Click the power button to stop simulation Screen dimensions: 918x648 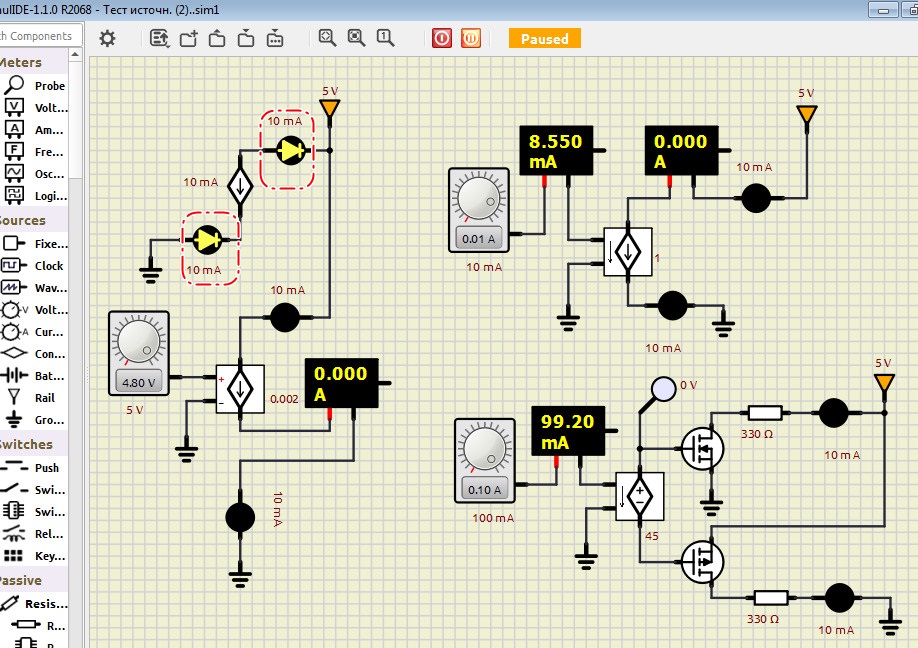tap(442, 38)
